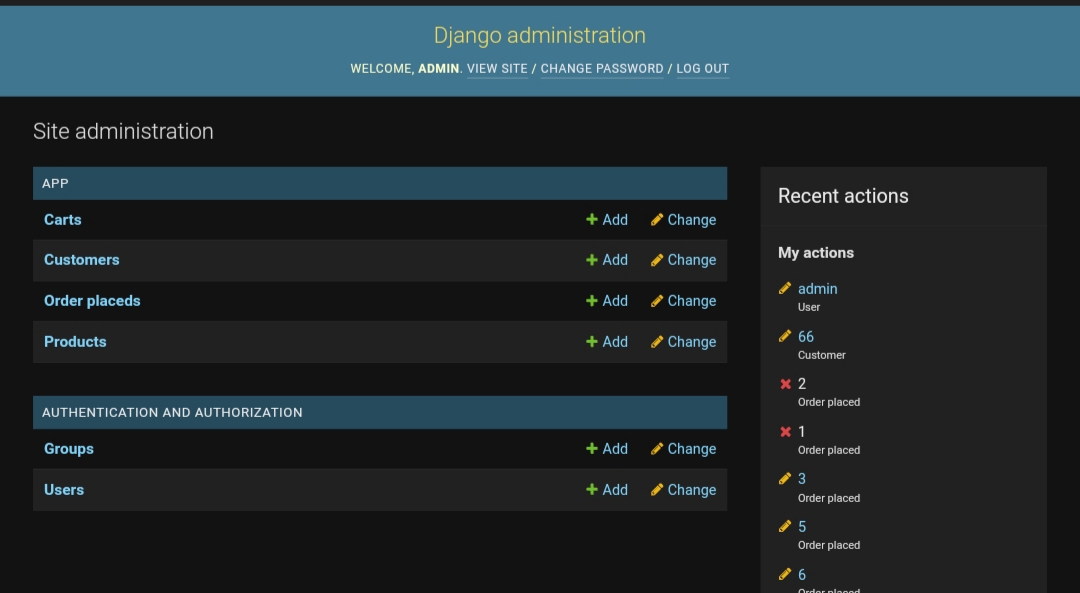Click the red delete icon next to action 1

tap(785, 432)
